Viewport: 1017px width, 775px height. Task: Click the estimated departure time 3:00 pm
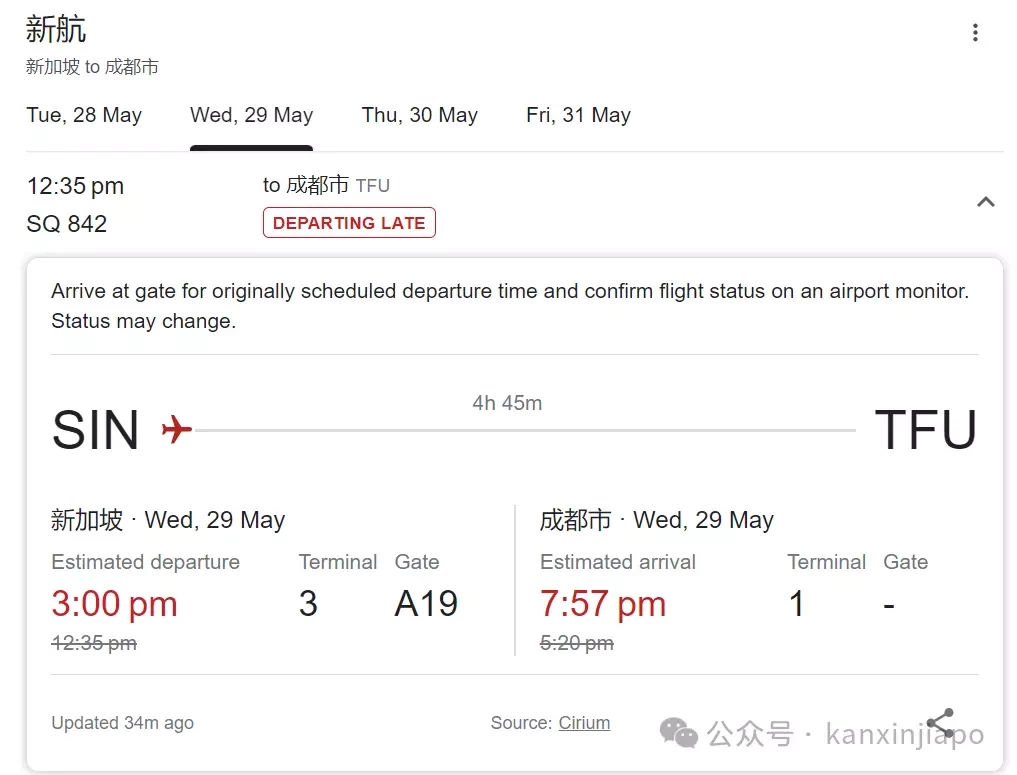[114, 604]
